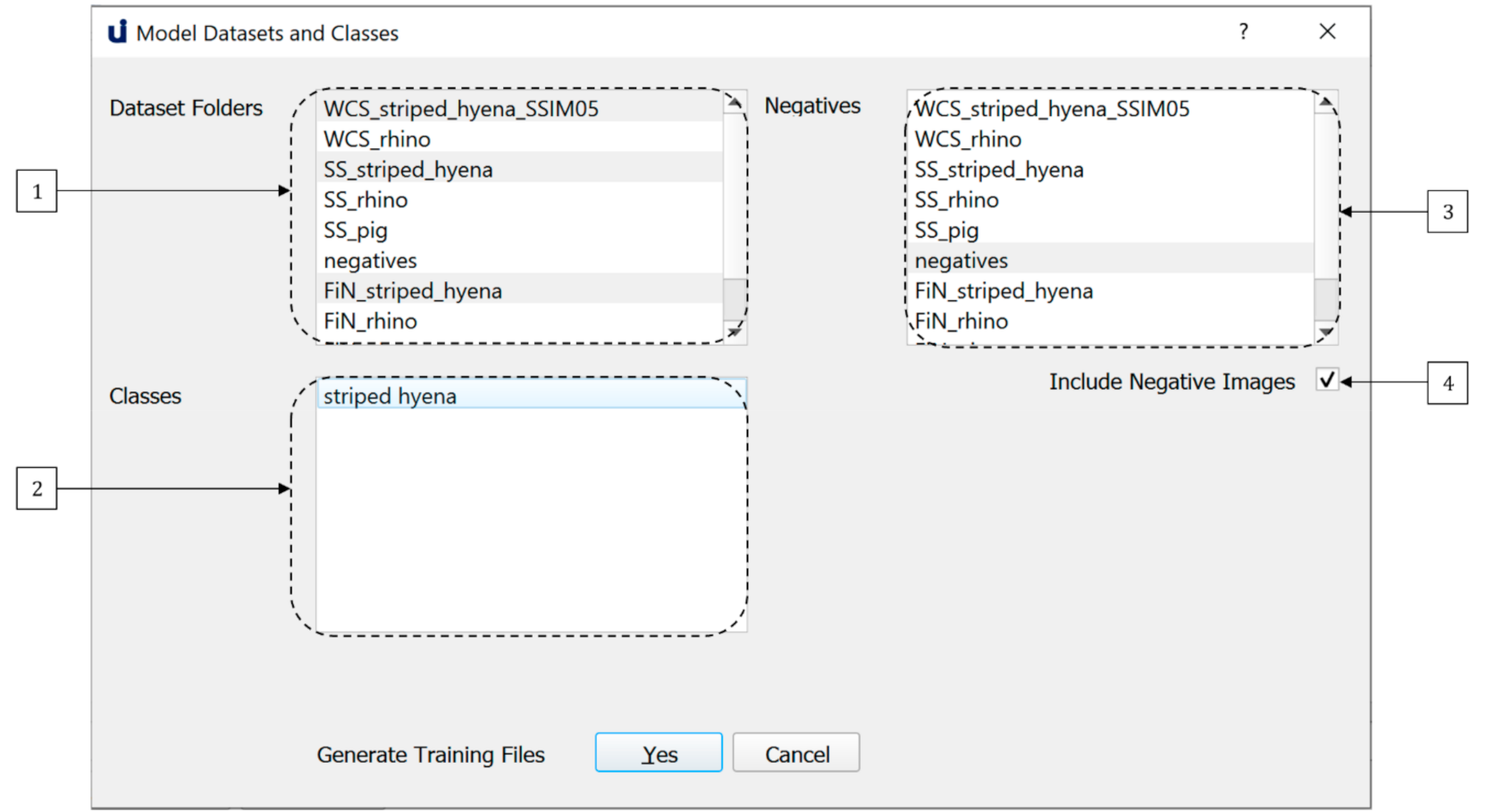Click the Negatives list scrollbar thumb

[1326, 297]
